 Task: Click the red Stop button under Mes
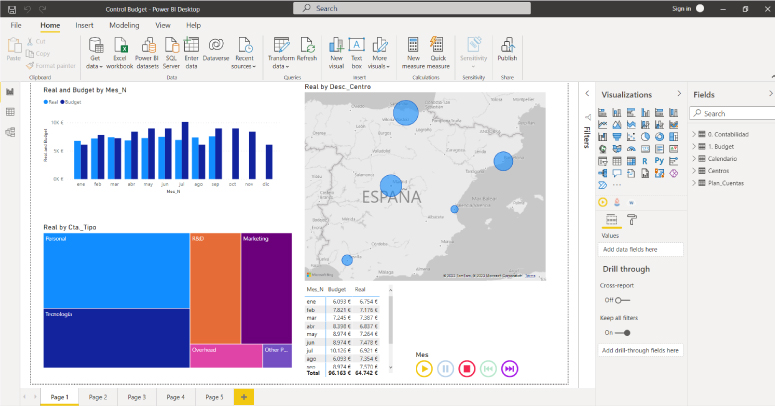467,369
